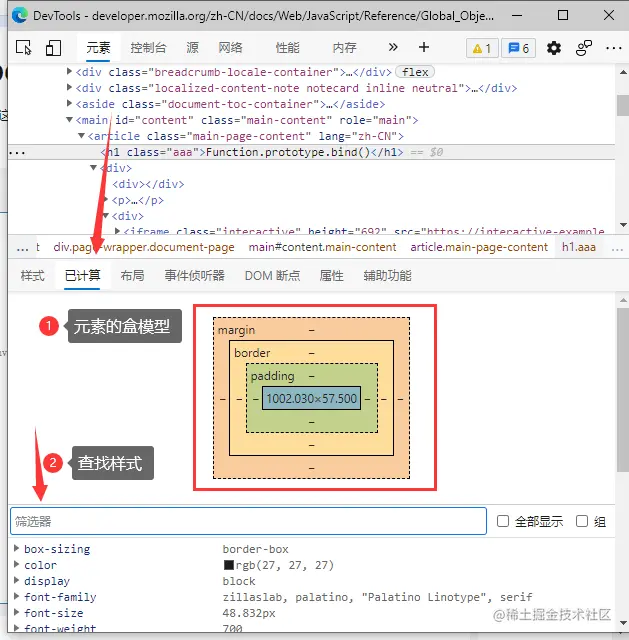Viewport: 629px width, 640px height.
Task: Open the feedback/profile icon
Action: point(584,48)
